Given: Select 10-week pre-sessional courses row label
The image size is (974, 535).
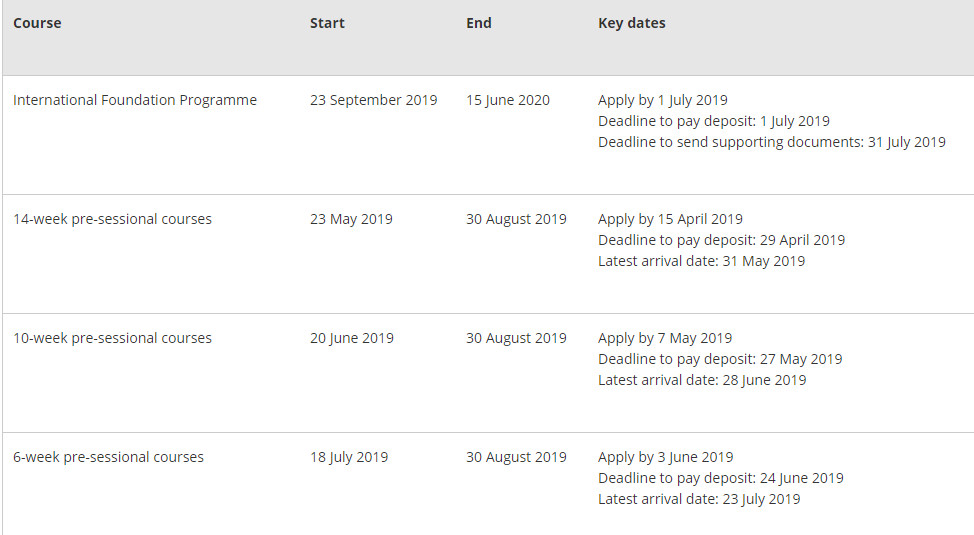Looking at the screenshot, I should click(x=112, y=338).
